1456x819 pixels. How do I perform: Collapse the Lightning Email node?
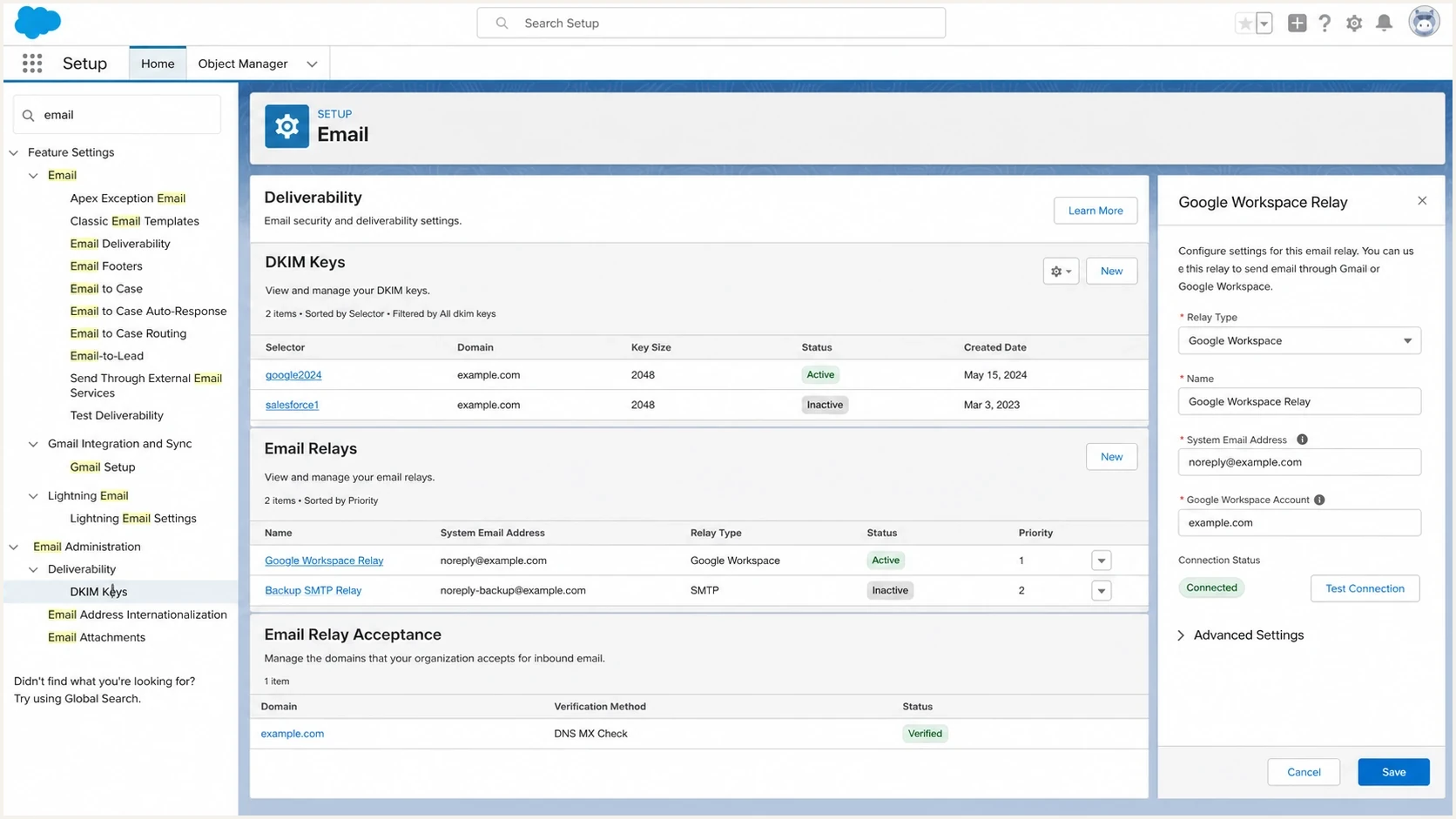pyautogui.click(x=33, y=496)
